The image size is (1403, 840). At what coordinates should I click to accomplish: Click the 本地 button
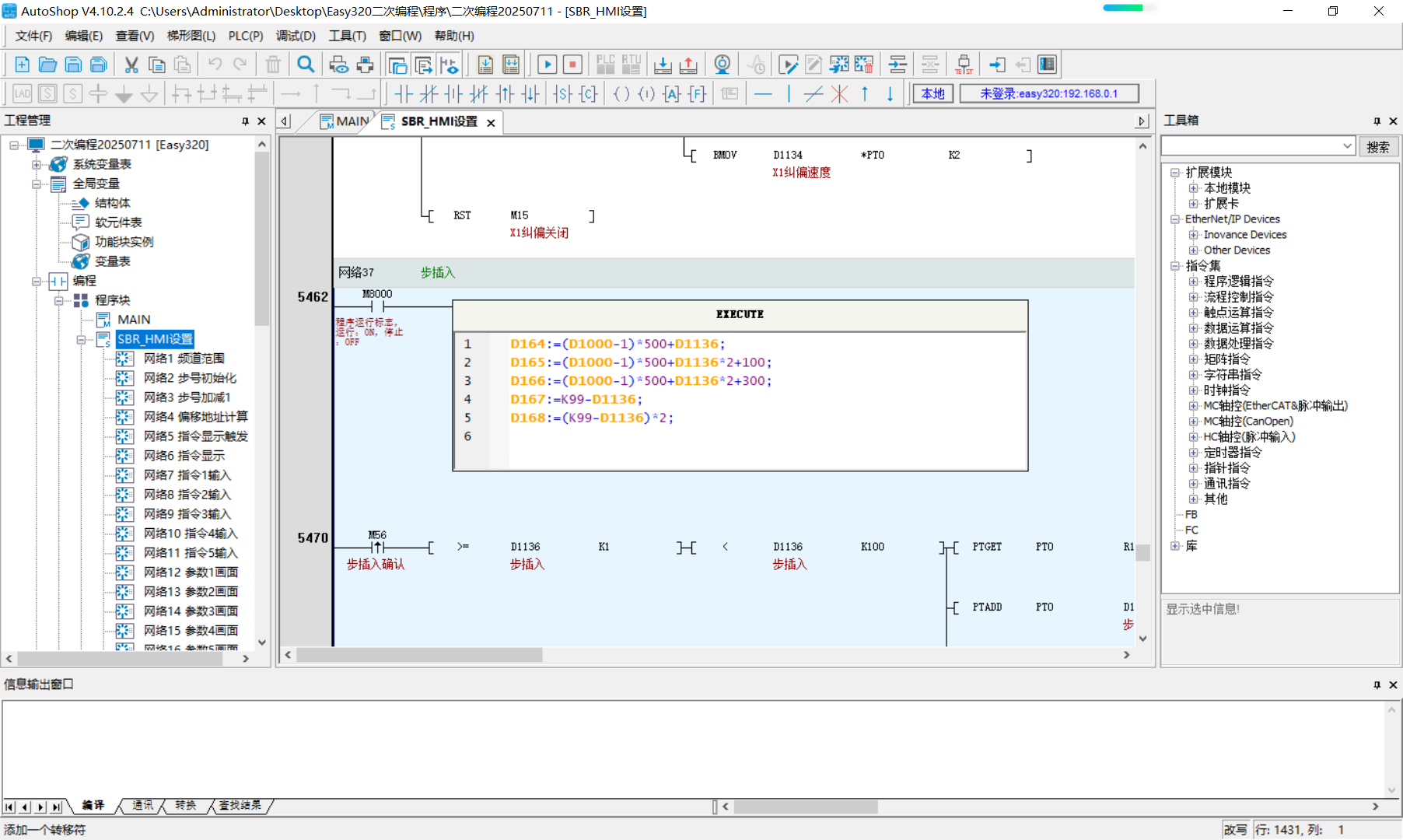click(x=932, y=94)
